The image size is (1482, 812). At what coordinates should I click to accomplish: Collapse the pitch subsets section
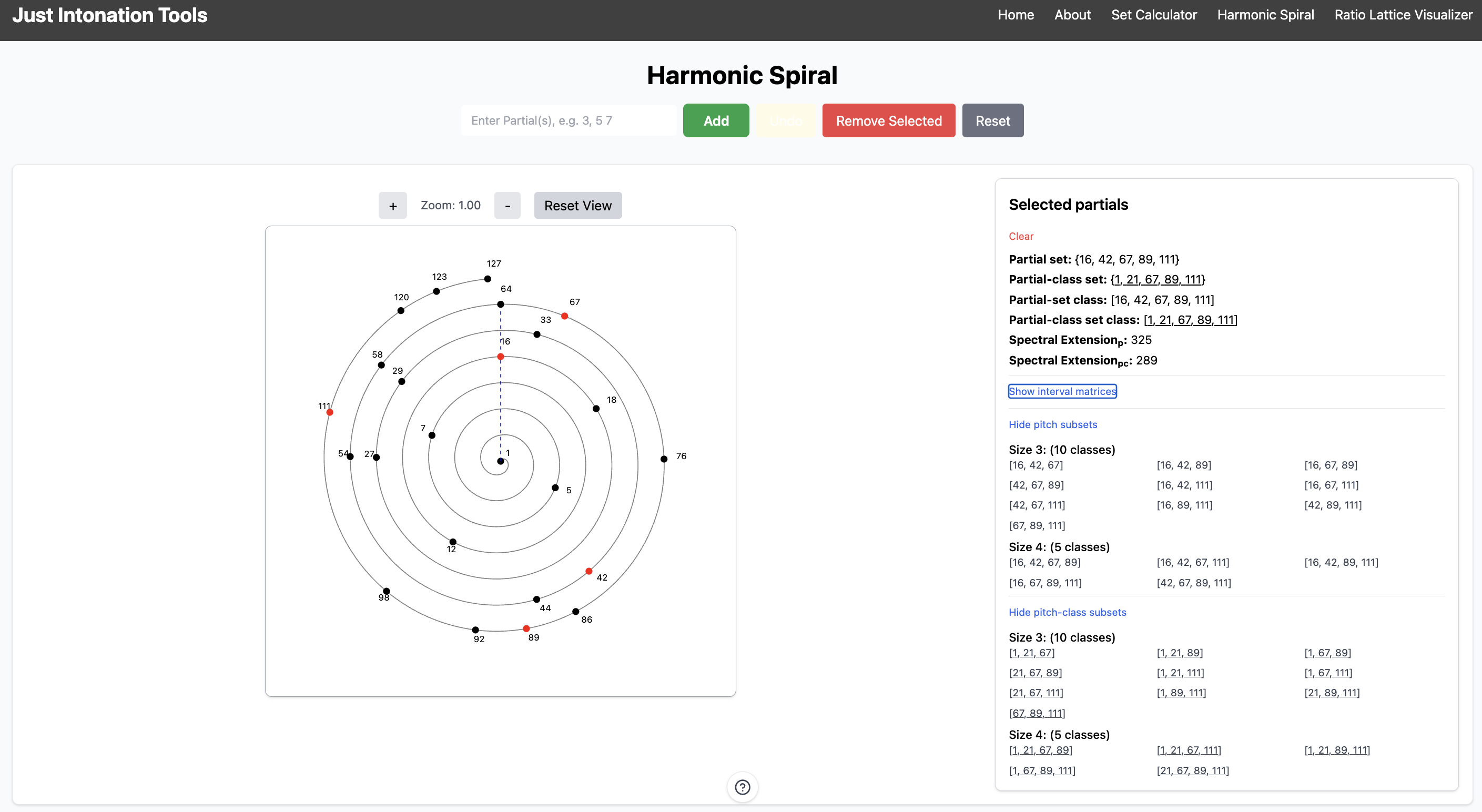click(x=1052, y=424)
